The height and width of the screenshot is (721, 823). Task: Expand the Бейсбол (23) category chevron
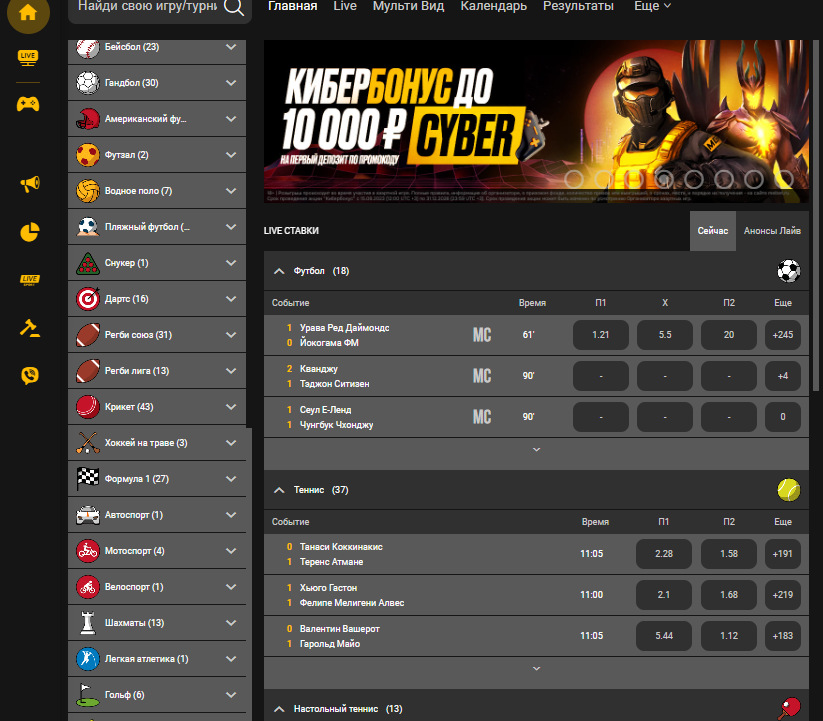pos(231,47)
